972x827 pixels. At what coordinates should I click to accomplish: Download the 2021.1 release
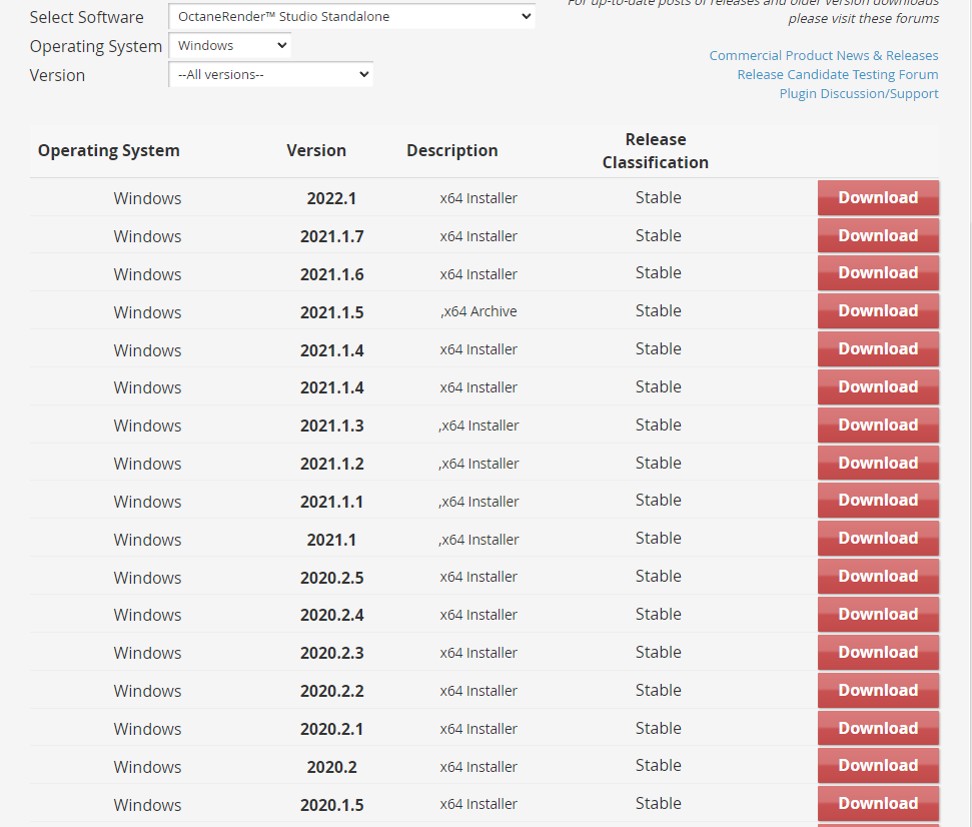(878, 539)
